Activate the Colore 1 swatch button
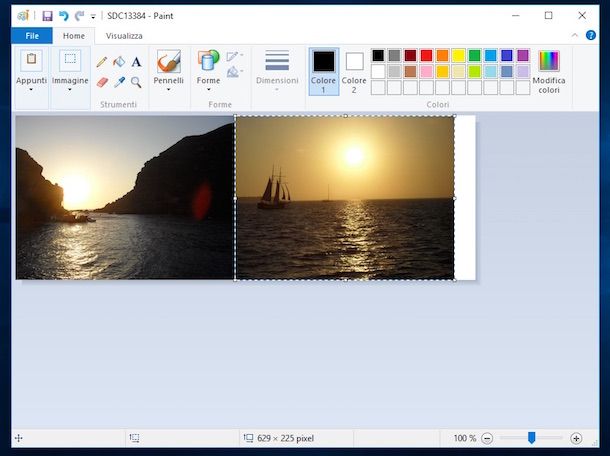 click(323, 71)
